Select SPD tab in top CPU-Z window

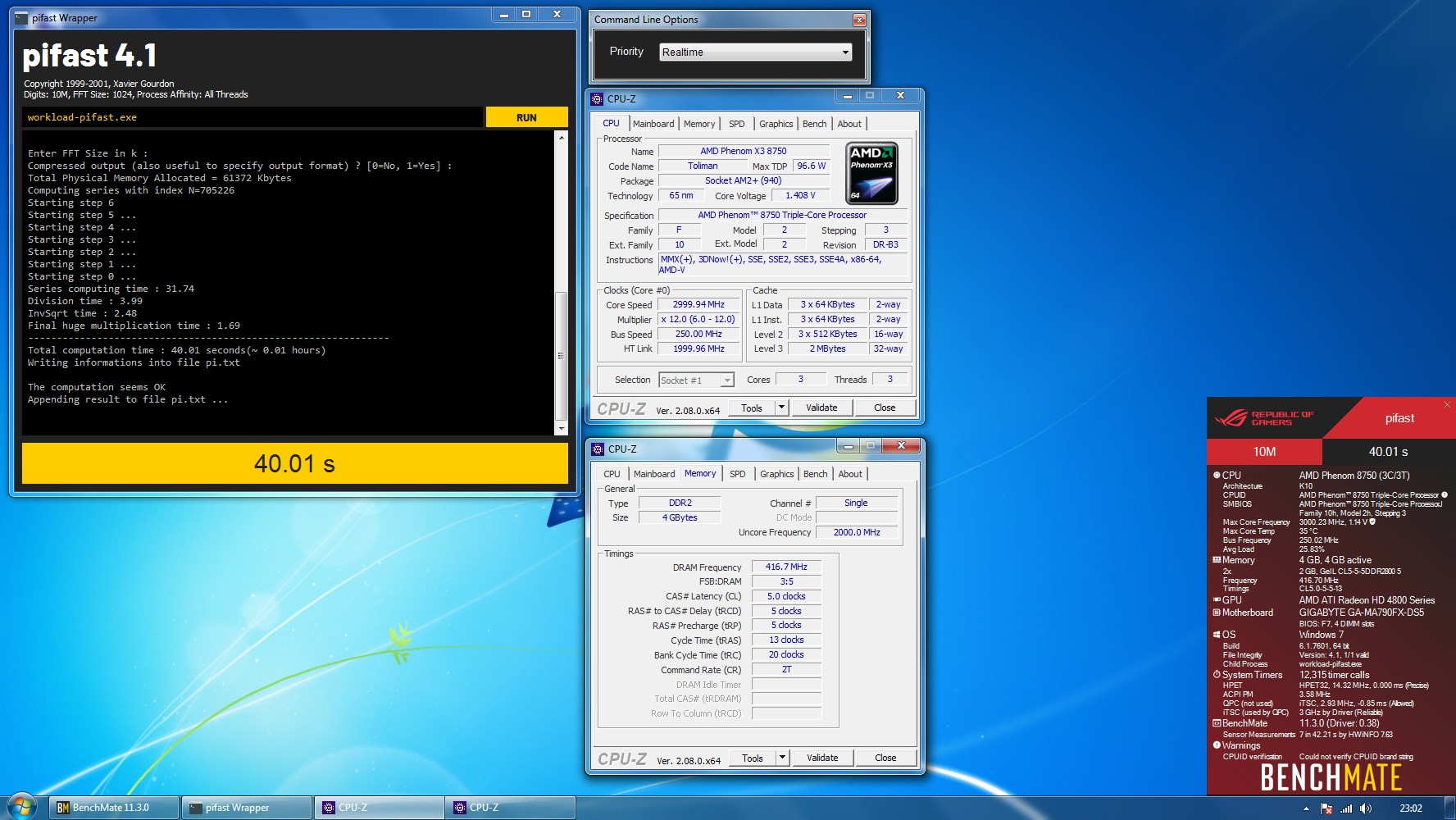pos(737,124)
